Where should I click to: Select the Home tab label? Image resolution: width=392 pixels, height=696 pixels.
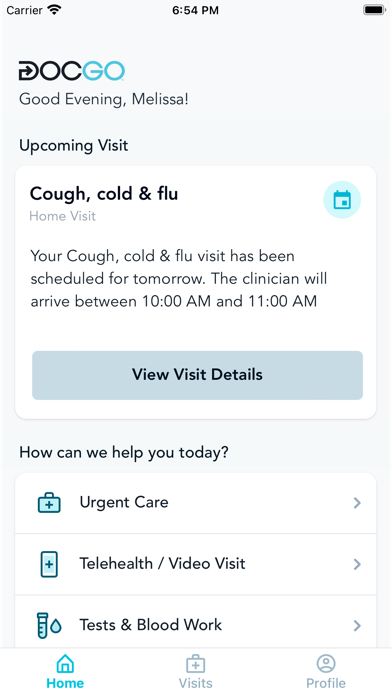pos(65,683)
